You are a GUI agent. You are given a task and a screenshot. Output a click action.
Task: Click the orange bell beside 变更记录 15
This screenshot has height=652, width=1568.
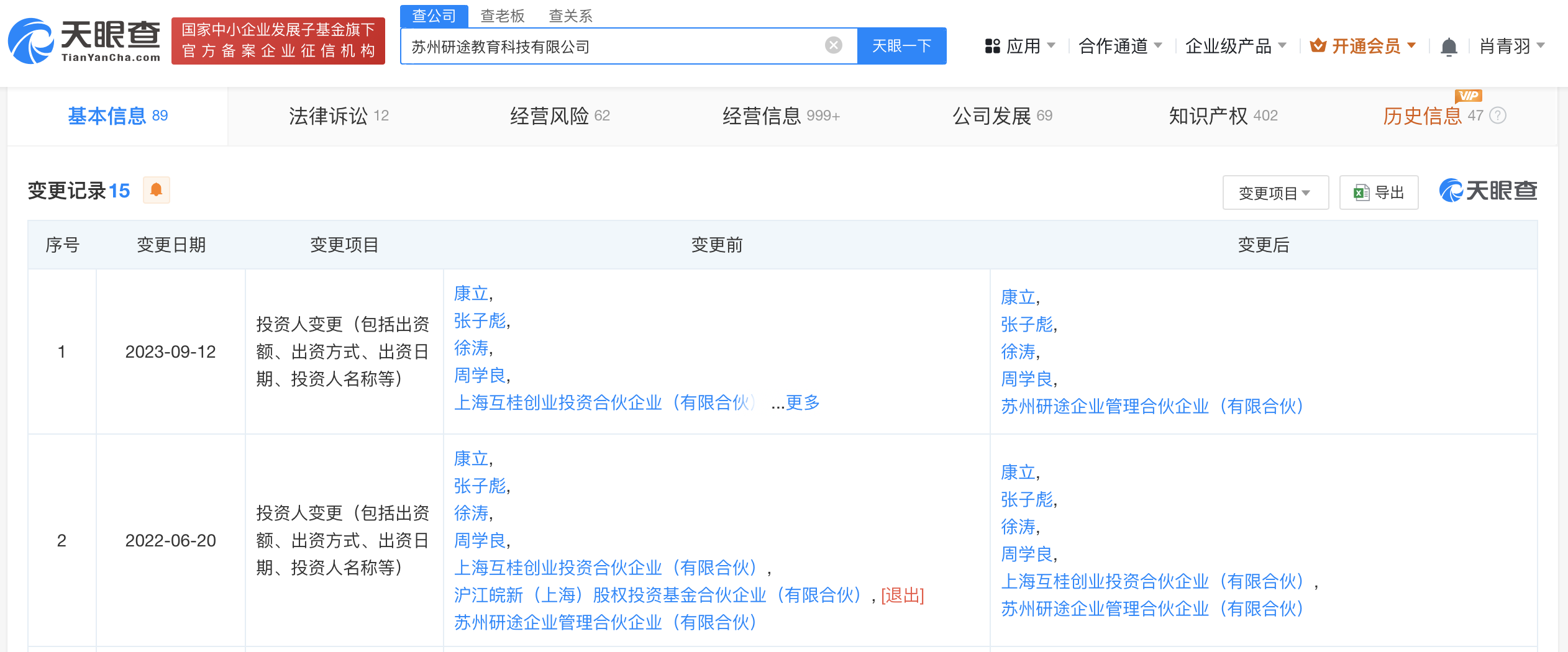[x=157, y=190]
